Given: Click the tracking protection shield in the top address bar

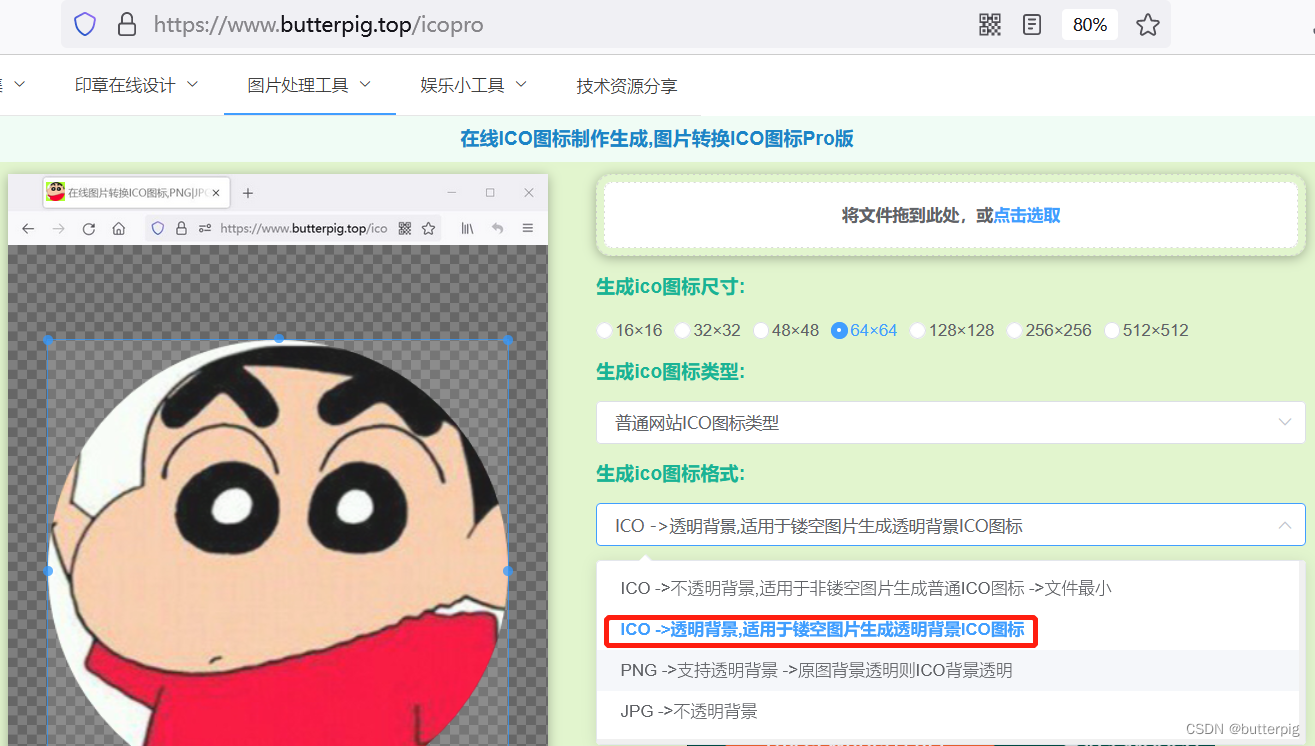Looking at the screenshot, I should pyautogui.click(x=85, y=25).
